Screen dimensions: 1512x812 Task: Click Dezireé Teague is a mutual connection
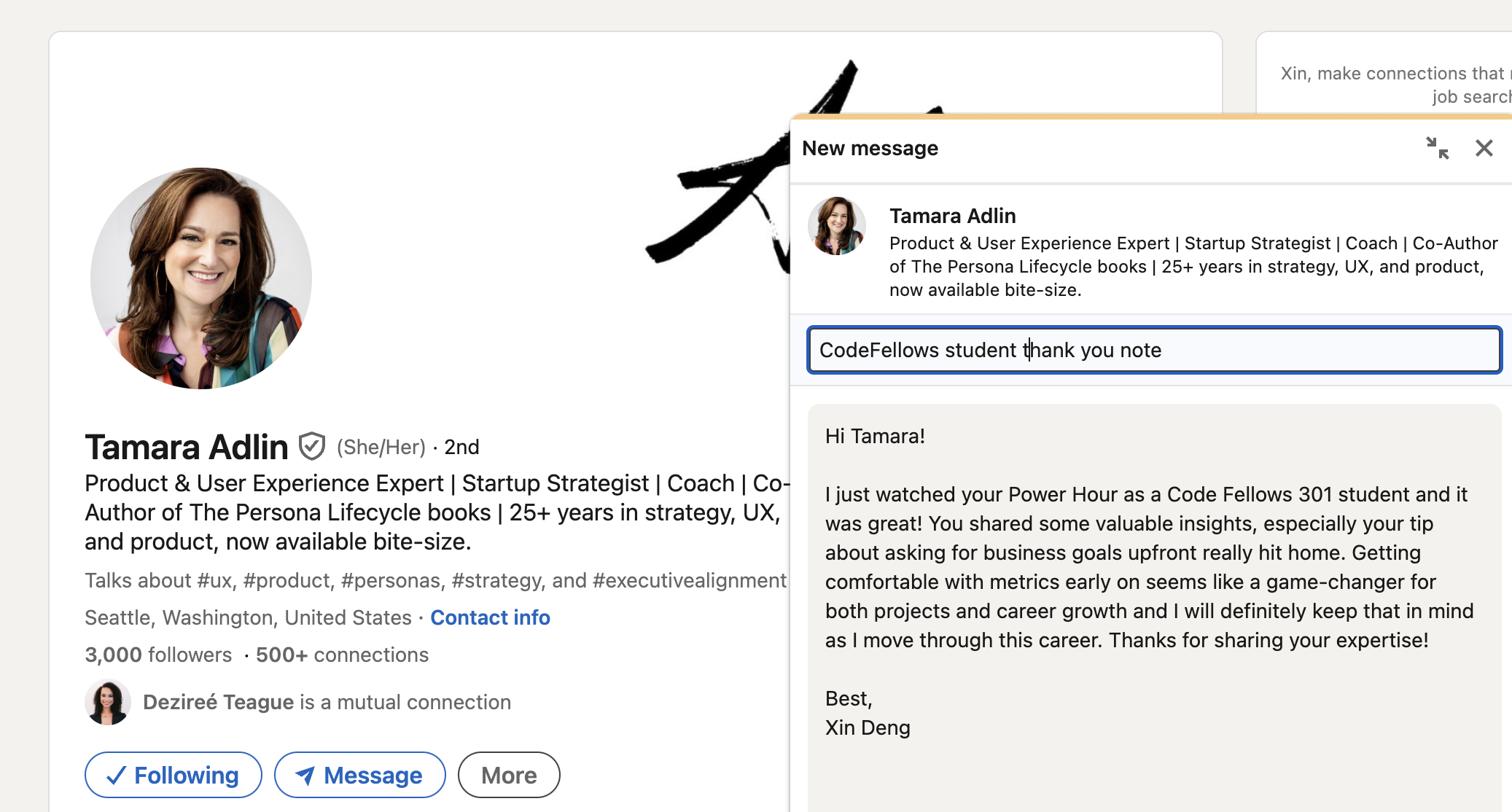(x=327, y=702)
